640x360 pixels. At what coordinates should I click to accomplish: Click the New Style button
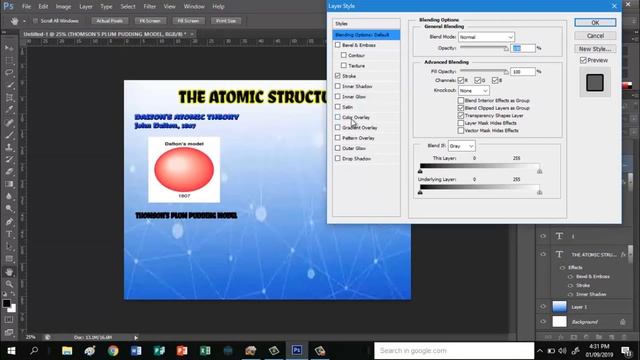coord(595,49)
